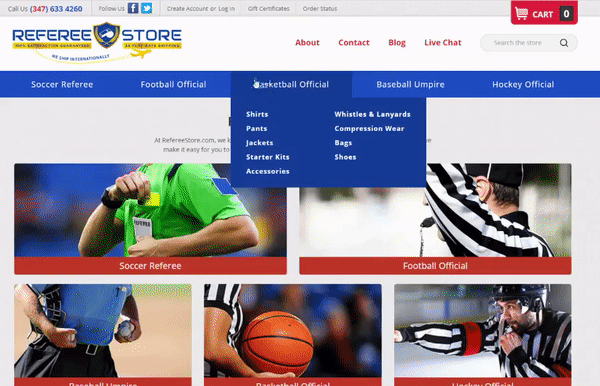Click the shopping cart icon

pyautogui.click(x=521, y=14)
